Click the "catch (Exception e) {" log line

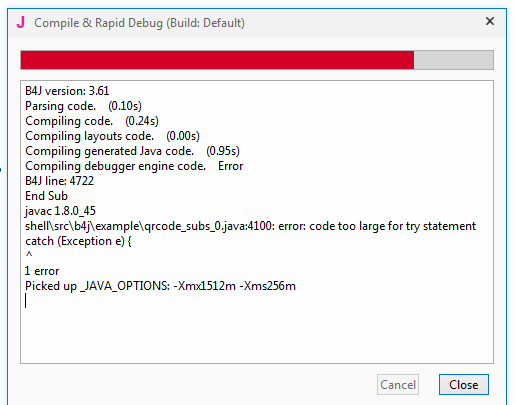78,241
